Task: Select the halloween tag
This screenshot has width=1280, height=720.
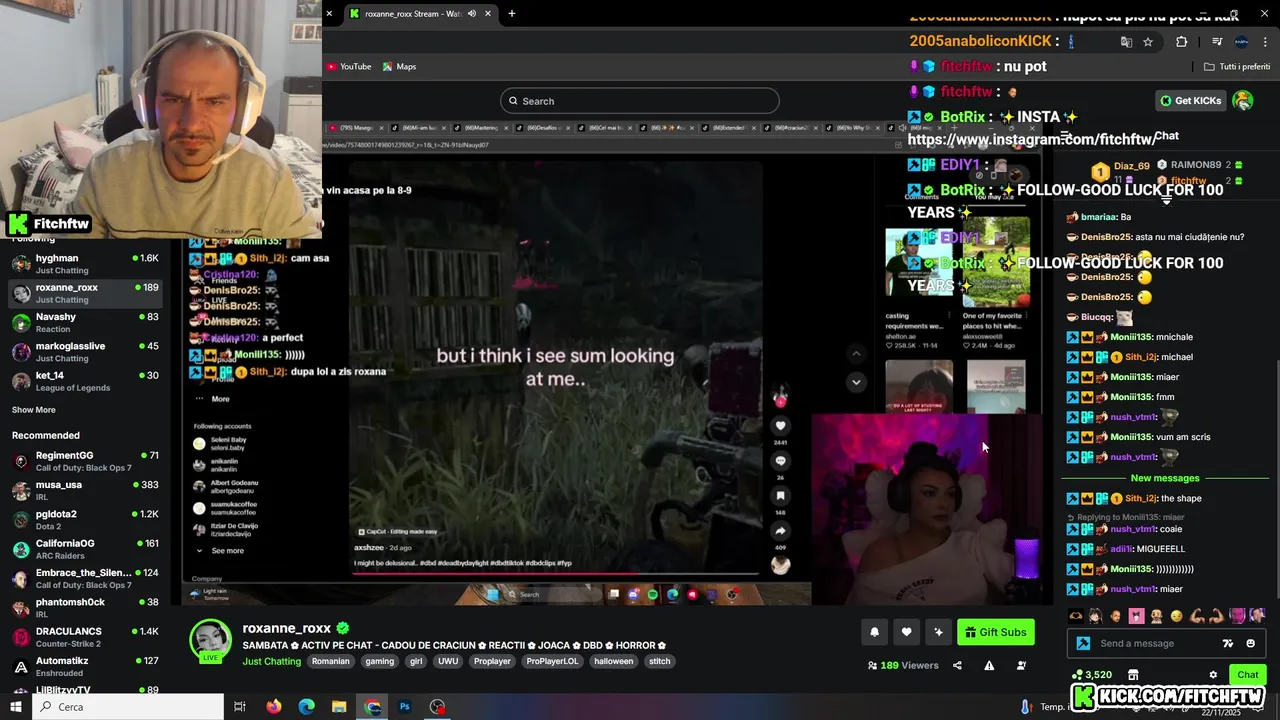Action: pyautogui.click(x=613, y=661)
